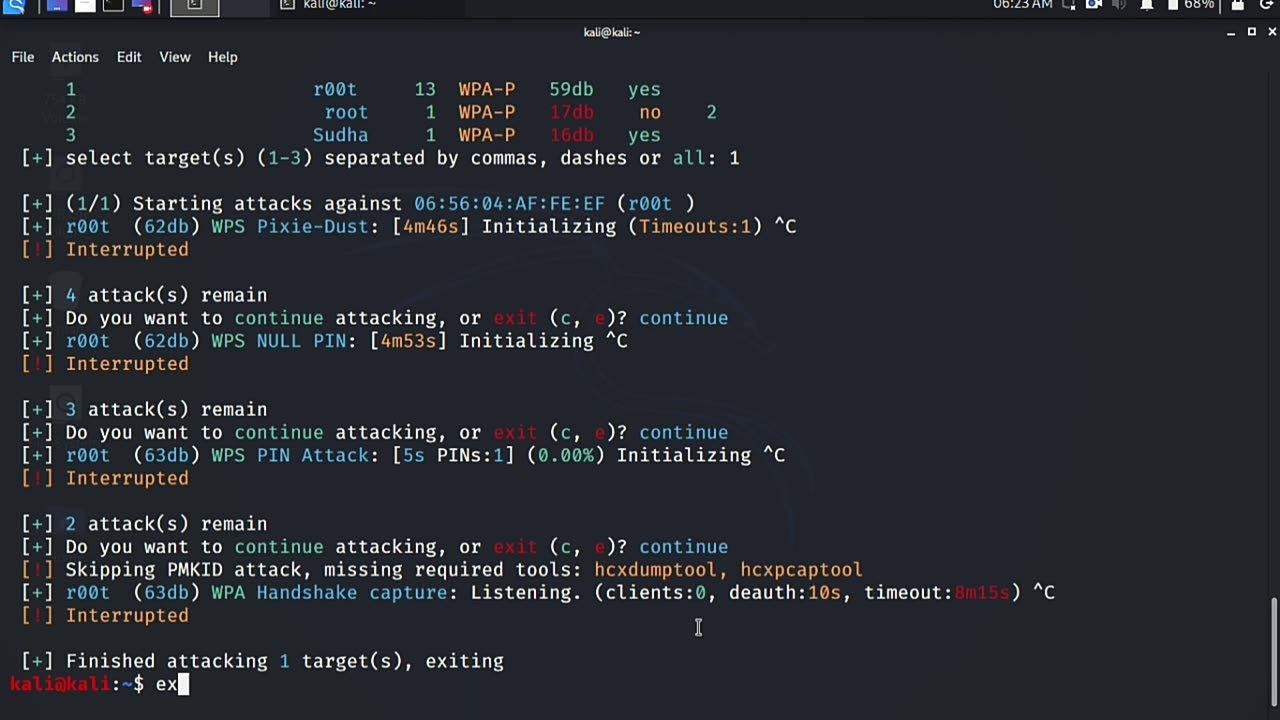
Task: Click the '0.00%' progress text
Action: pyautogui.click(x=566, y=455)
